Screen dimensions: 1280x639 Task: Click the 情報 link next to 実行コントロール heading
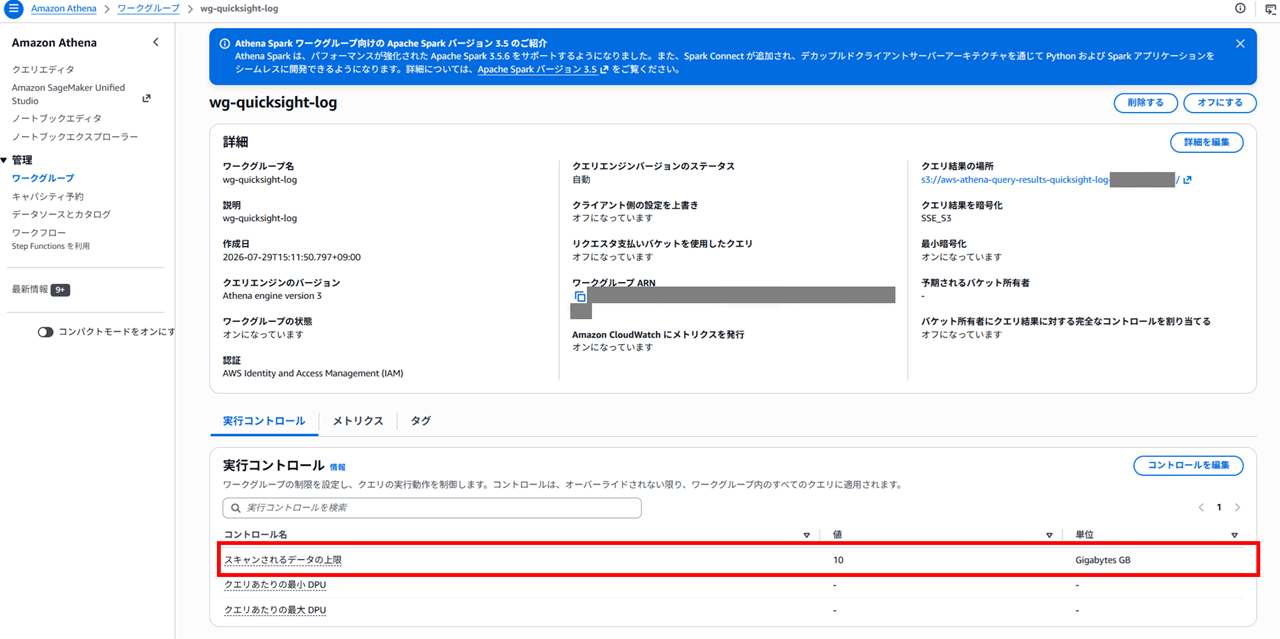click(x=338, y=467)
